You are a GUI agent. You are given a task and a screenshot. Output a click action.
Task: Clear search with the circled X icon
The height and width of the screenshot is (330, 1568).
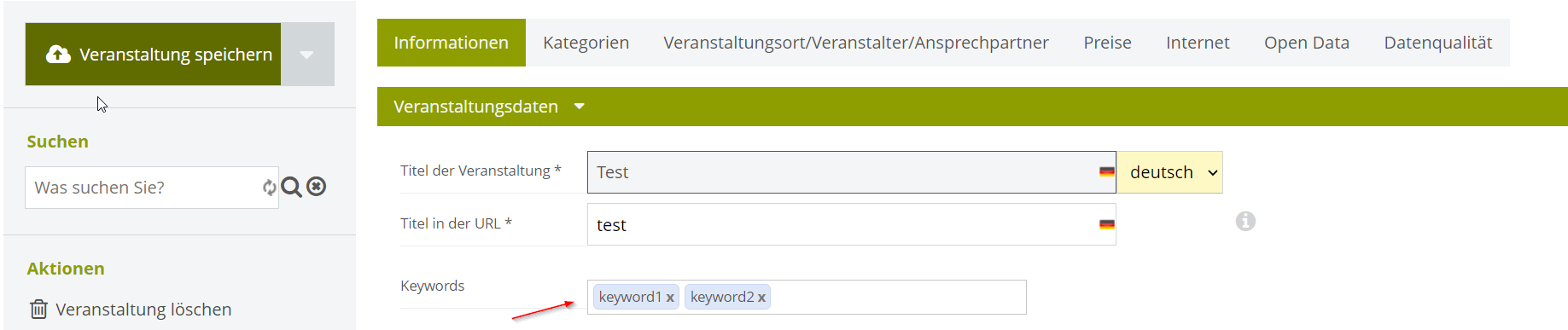[317, 187]
